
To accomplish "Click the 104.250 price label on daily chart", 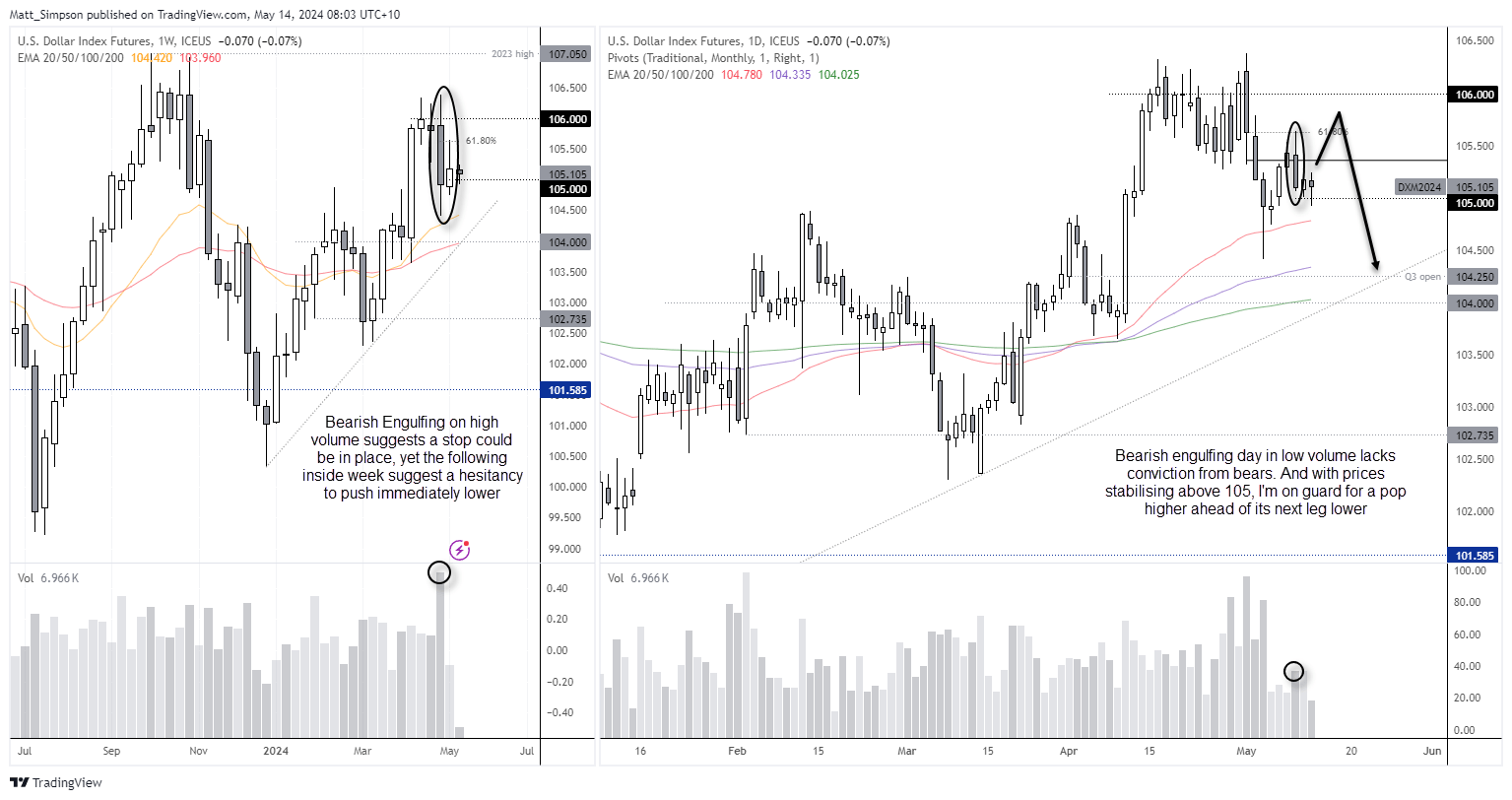I will (1475, 277).
